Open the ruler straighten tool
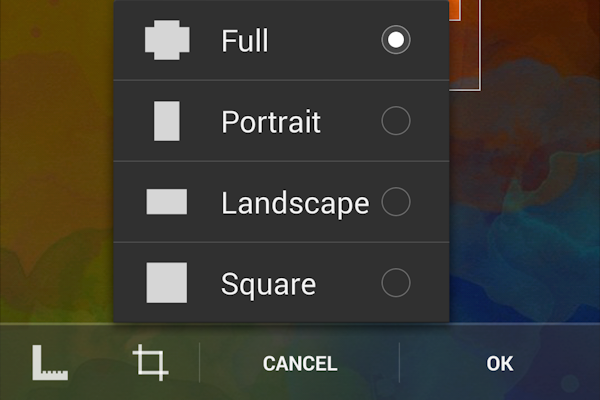The height and width of the screenshot is (400, 600). pyautogui.click(x=50, y=362)
